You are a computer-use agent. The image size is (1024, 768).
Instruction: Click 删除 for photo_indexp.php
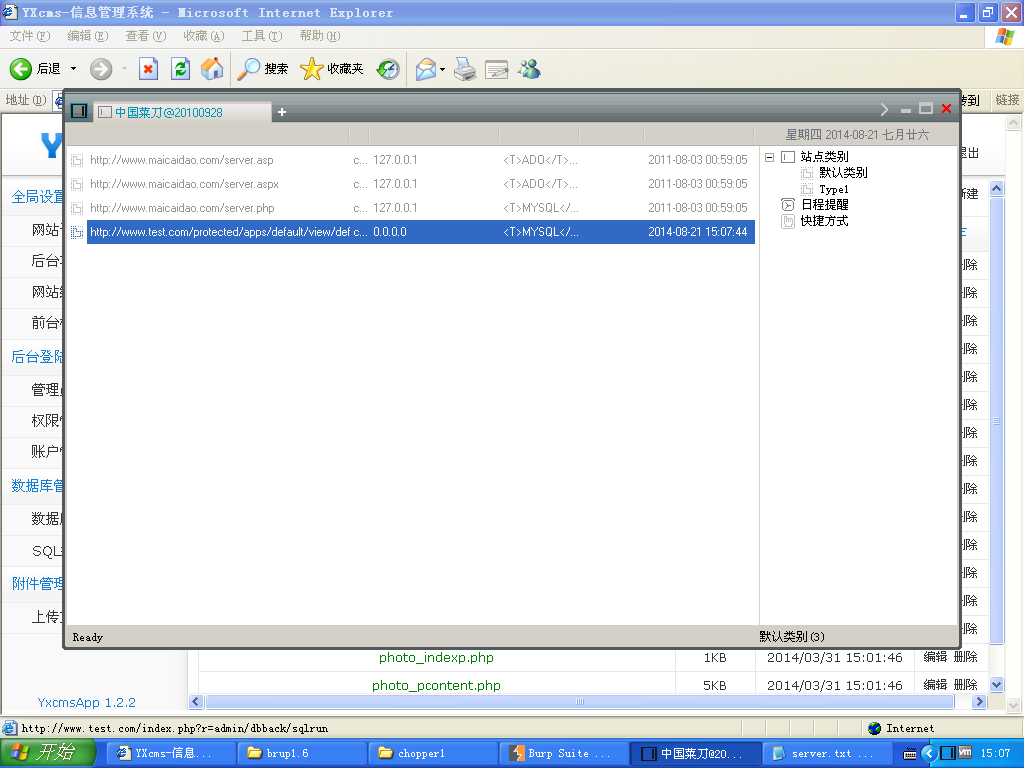click(x=965, y=656)
